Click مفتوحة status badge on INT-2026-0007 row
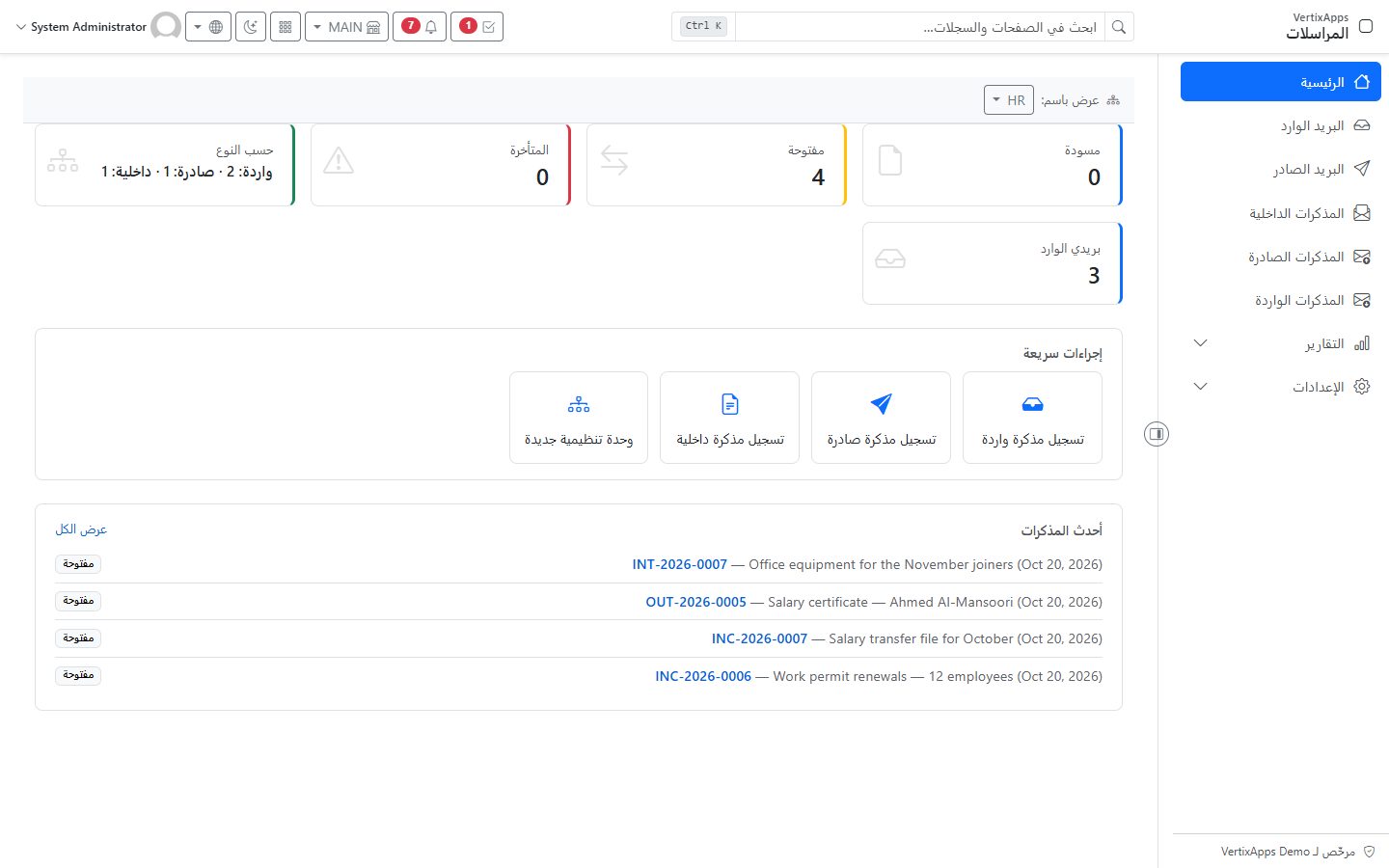1389x868 pixels. click(78, 564)
